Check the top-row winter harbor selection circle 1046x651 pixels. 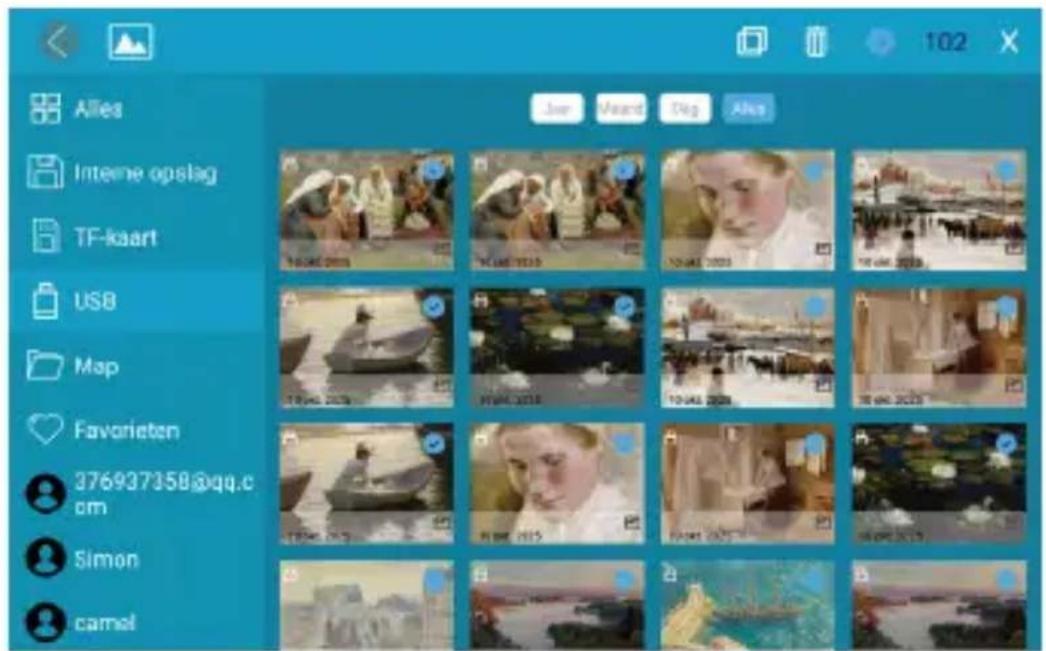(x=1007, y=171)
